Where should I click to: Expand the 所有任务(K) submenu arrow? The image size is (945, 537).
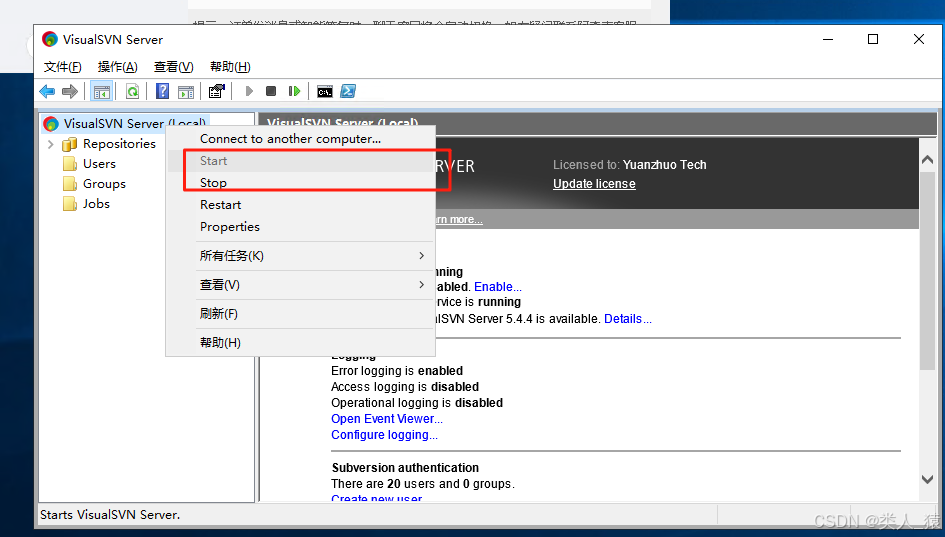coord(421,256)
